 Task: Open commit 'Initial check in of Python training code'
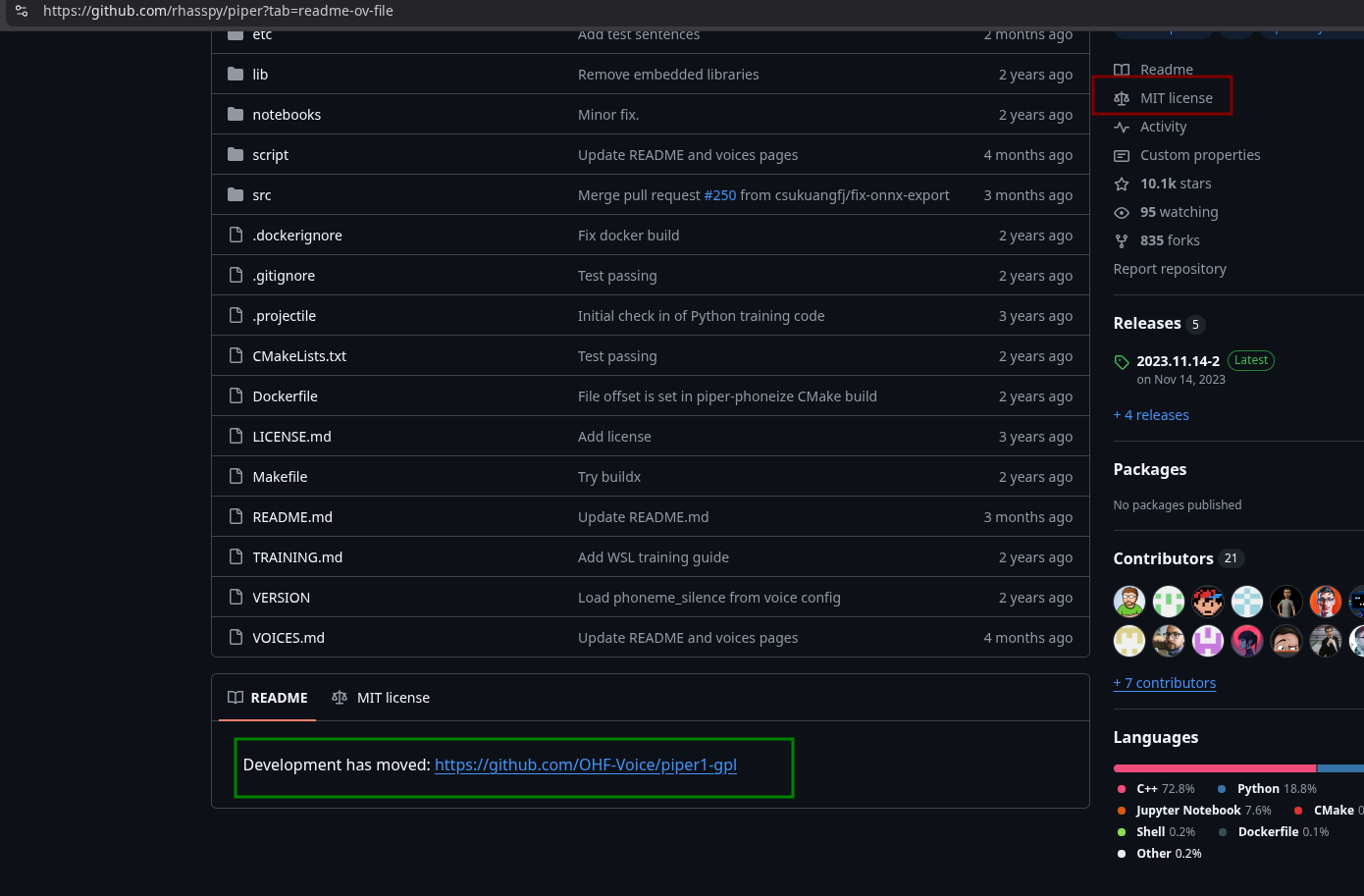702,316
